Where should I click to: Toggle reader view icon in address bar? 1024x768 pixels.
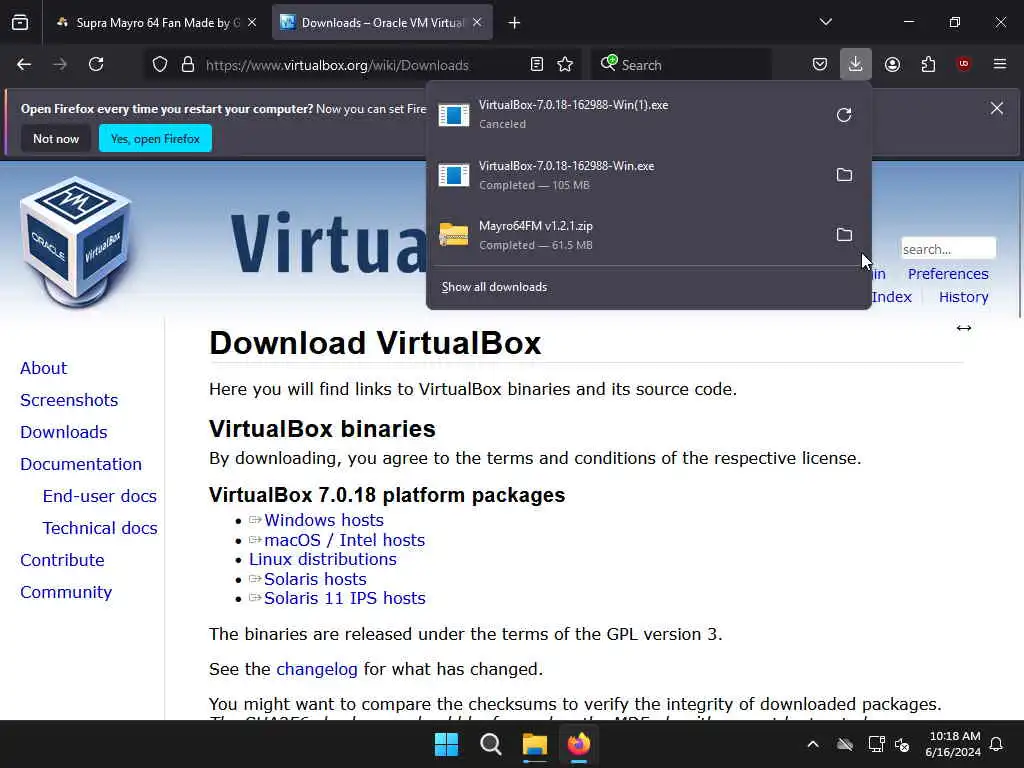[x=537, y=65]
